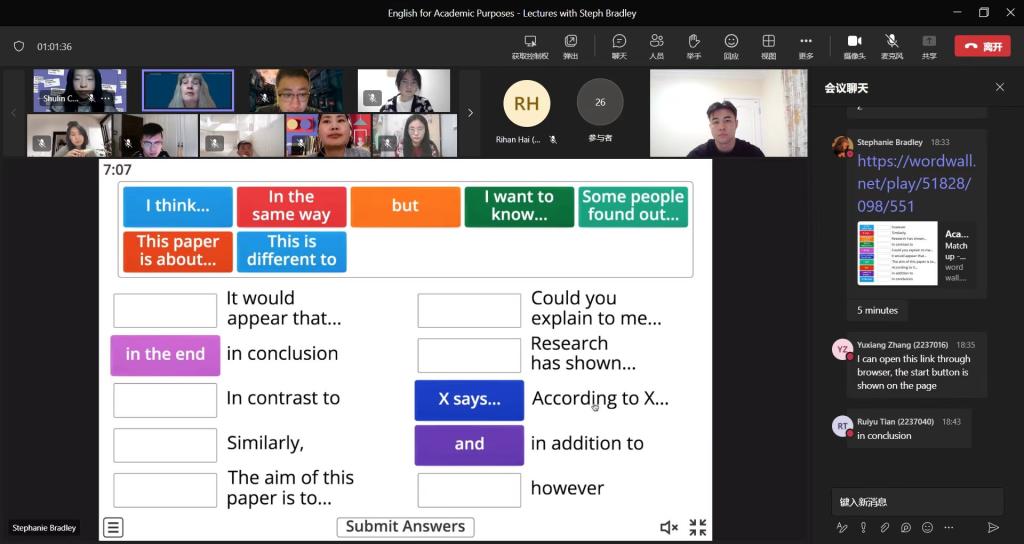Click the Pop out (弹出) icon
This screenshot has width=1024, height=544.
(570, 45)
